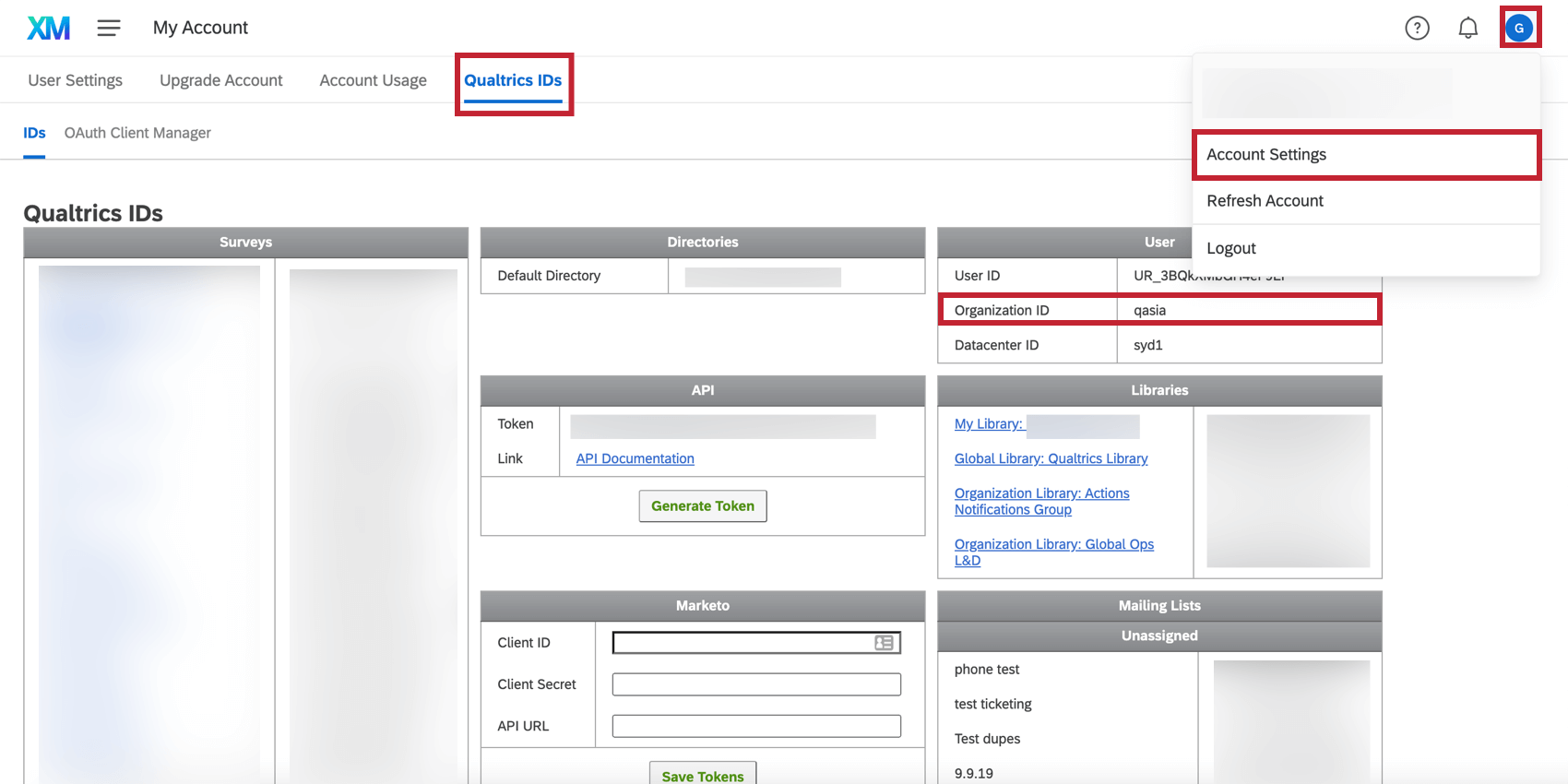Viewport: 1568px width, 784px height.
Task: Select the 9.9.19 mailing list
Action: (x=973, y=774)
